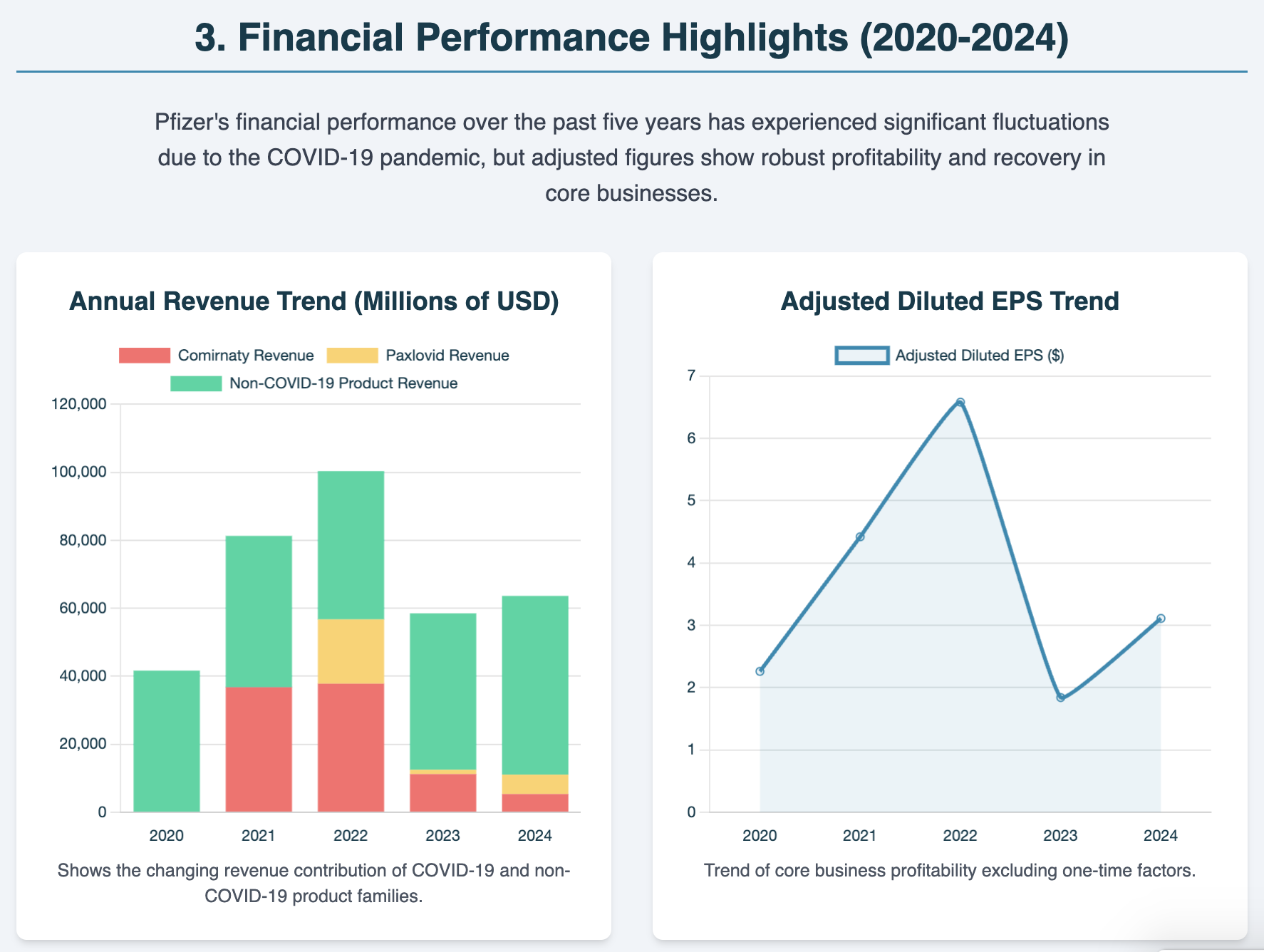Click the 2020 EPS data point
The width and height of the screenshot is (1264, 952).
[760, 671]
